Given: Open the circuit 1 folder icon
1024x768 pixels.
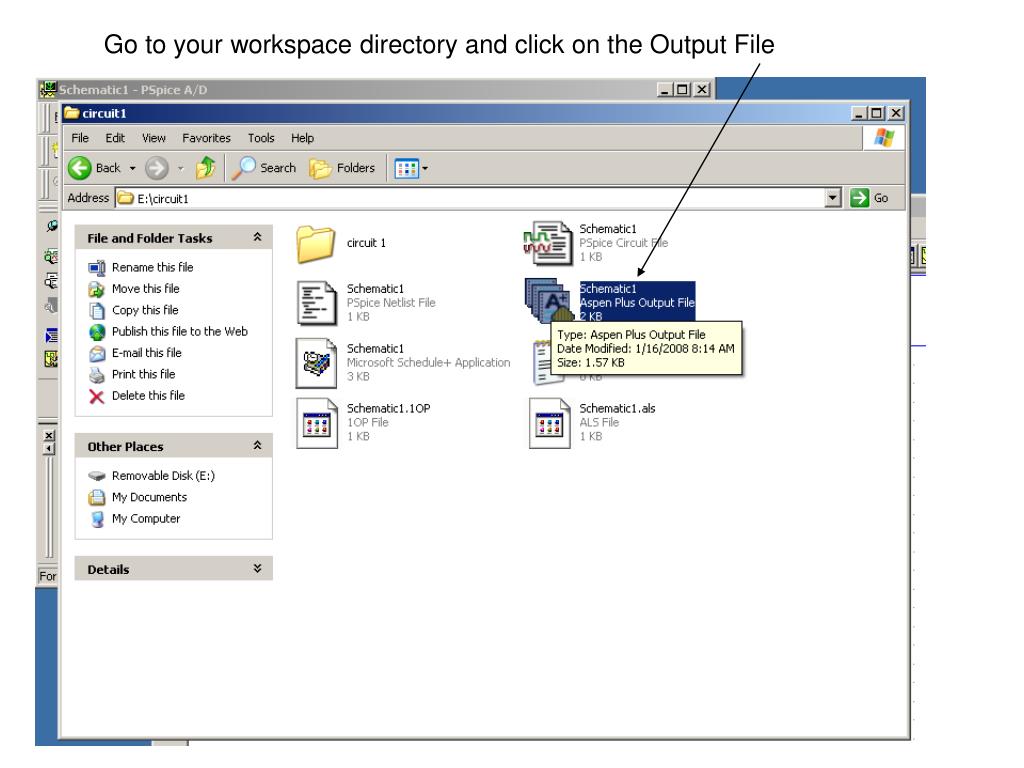Looking at the screenshot, I should coord(315,244).
